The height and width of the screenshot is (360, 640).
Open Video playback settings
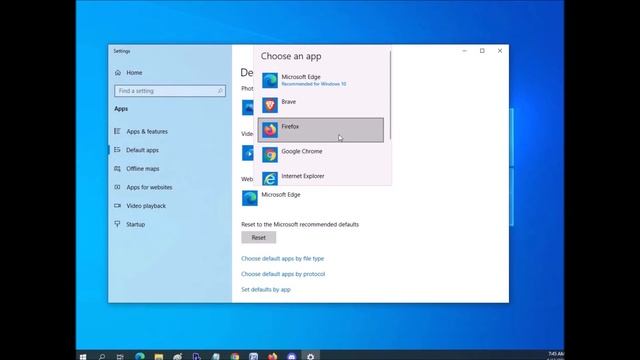[140, 206]
